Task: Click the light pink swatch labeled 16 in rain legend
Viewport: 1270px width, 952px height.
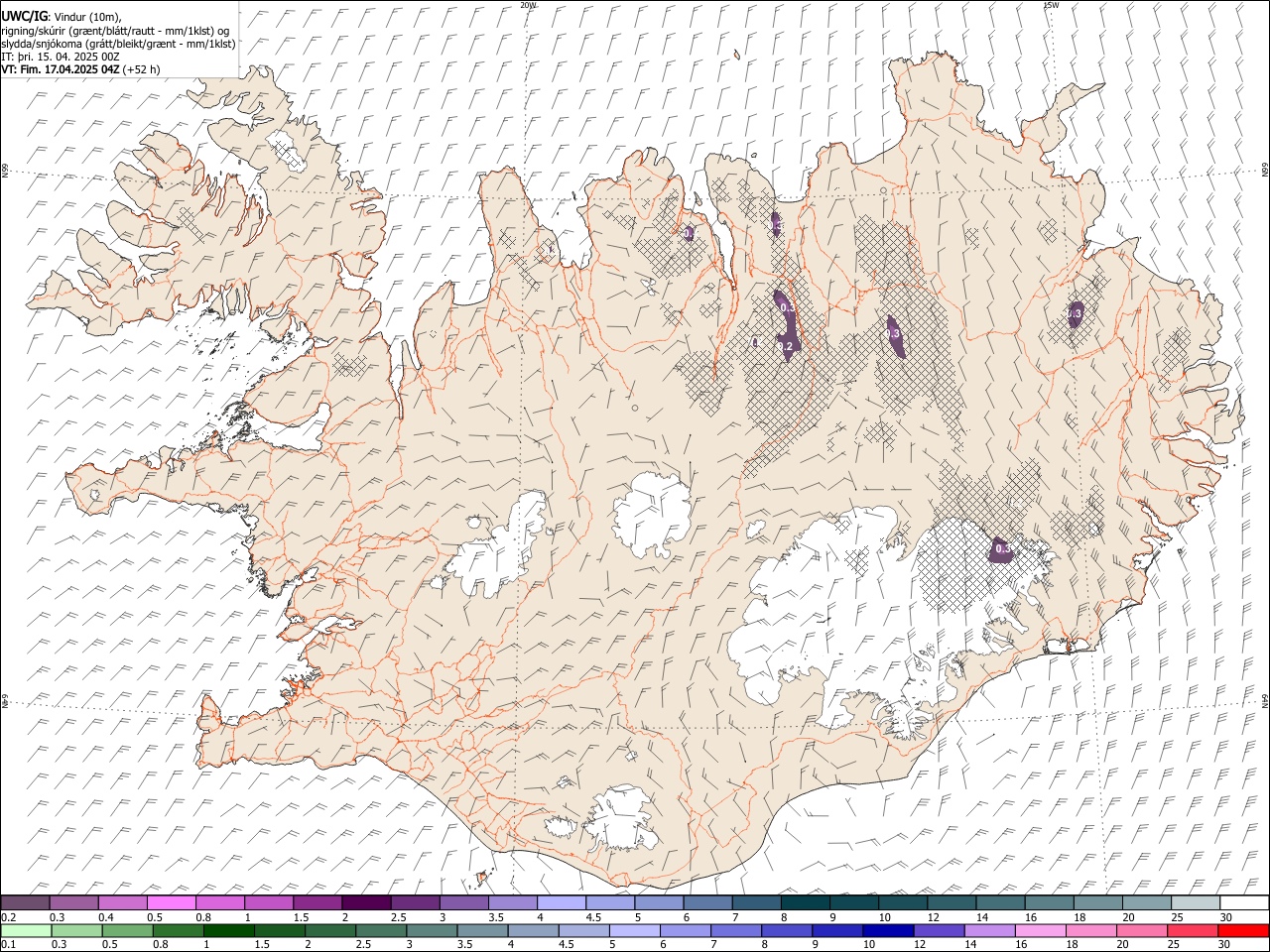Action: click(x=1039, y=930)
